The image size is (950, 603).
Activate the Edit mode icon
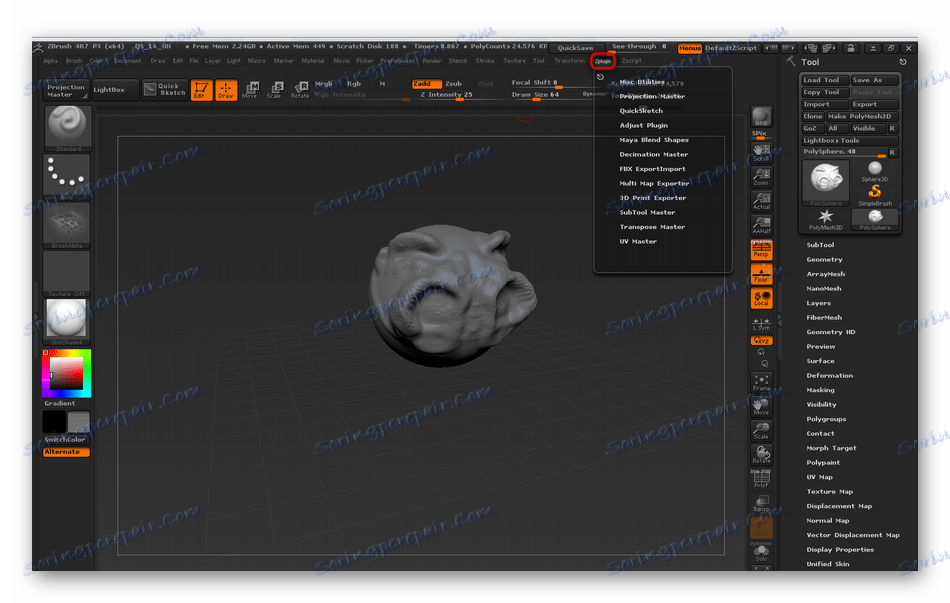click(202, 90)
